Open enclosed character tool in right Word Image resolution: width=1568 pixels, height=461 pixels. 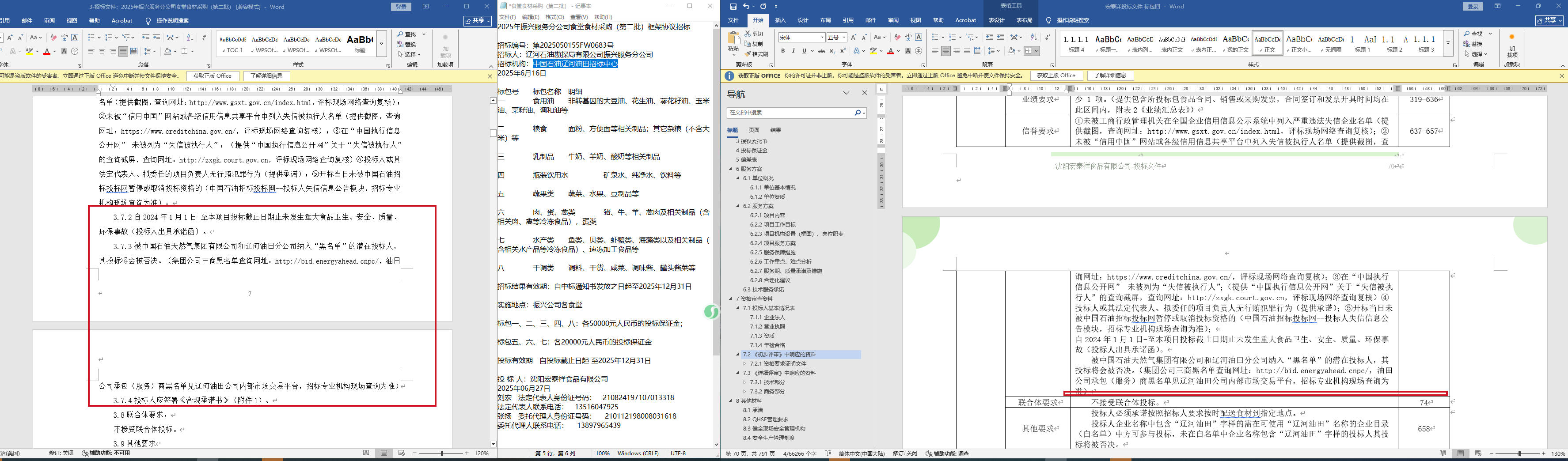click(919, 51)
